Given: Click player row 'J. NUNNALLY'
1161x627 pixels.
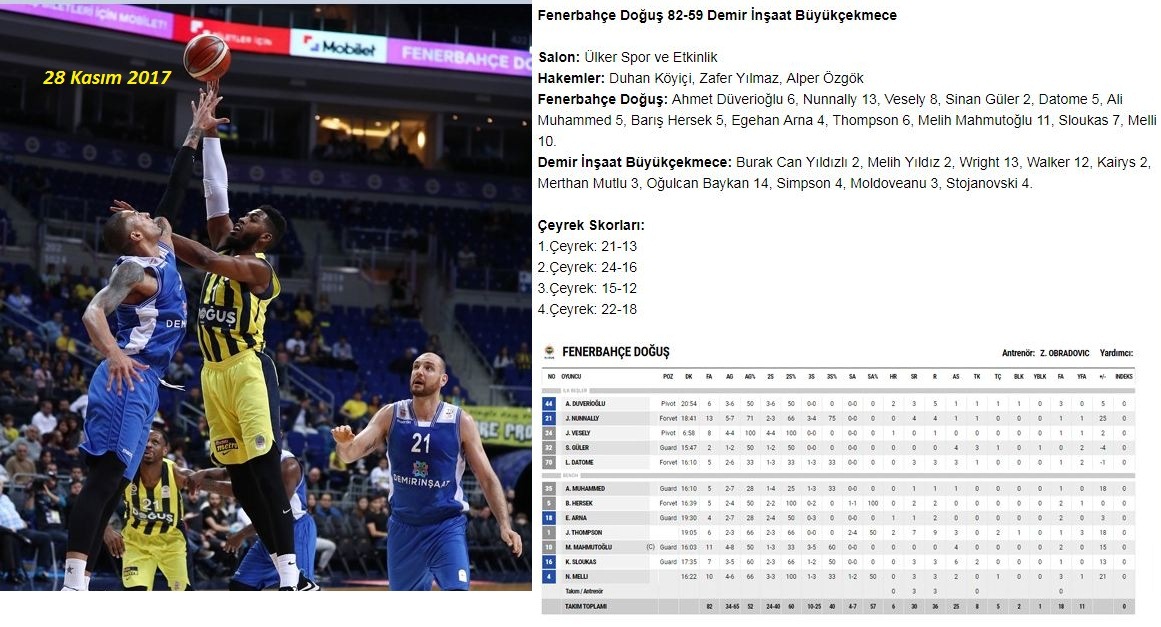Looking at the screenshot, I should [838, 418].
